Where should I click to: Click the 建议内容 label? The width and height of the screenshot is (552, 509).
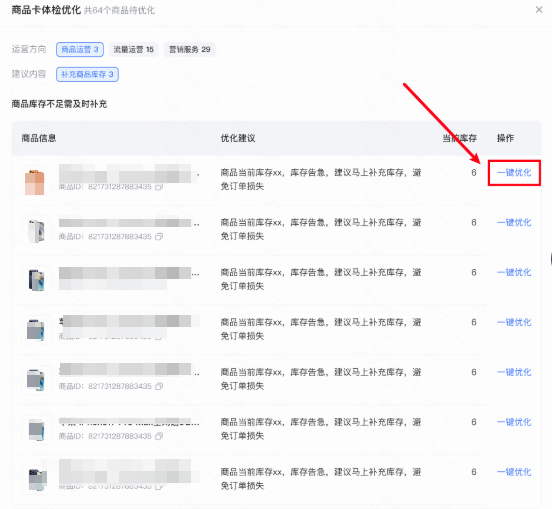click(x=29, y=74)
